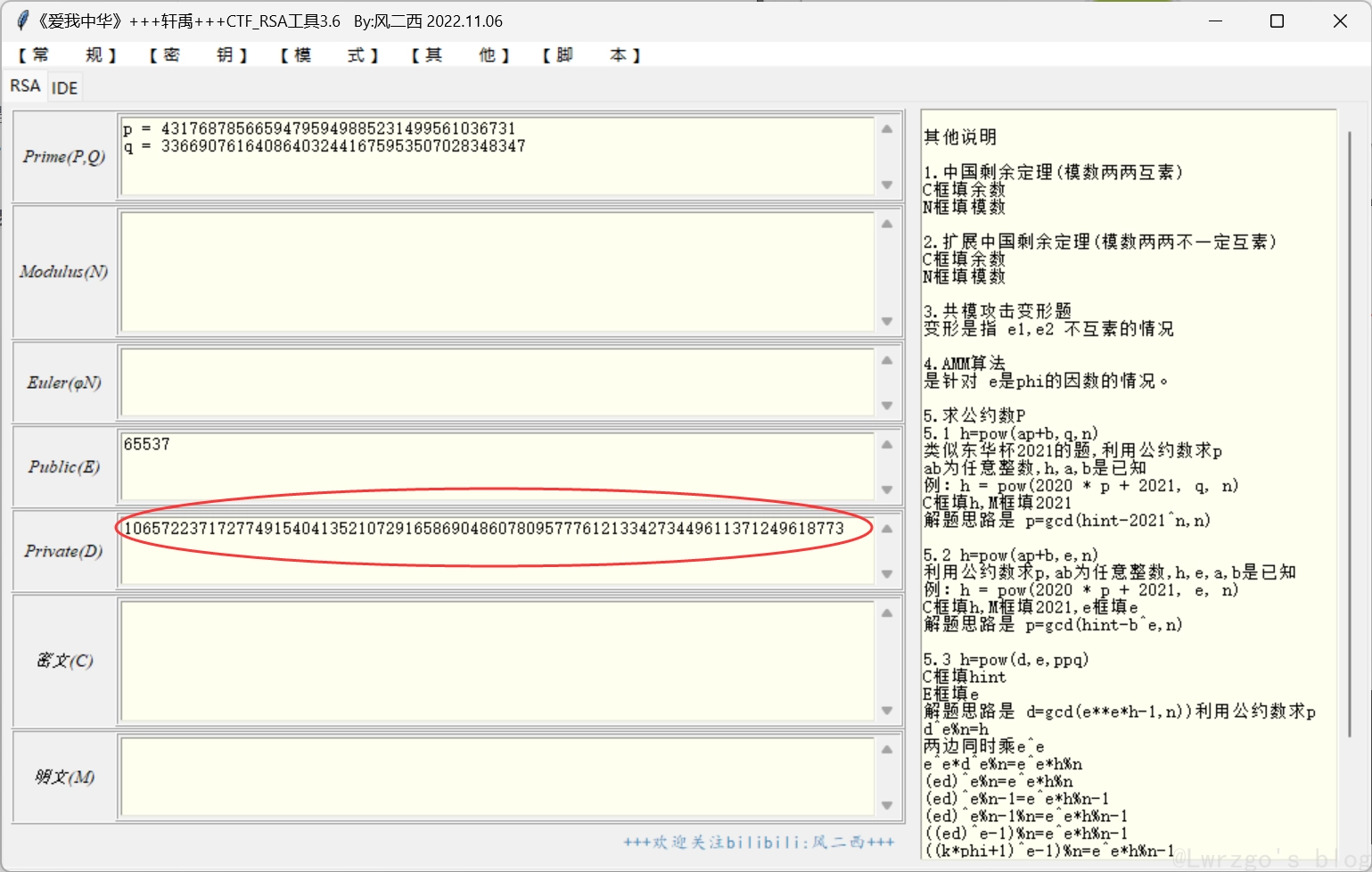Click scroll-up arrow of Private(D) field
This screenshot has height=872, width=1372.
(887, 528)
